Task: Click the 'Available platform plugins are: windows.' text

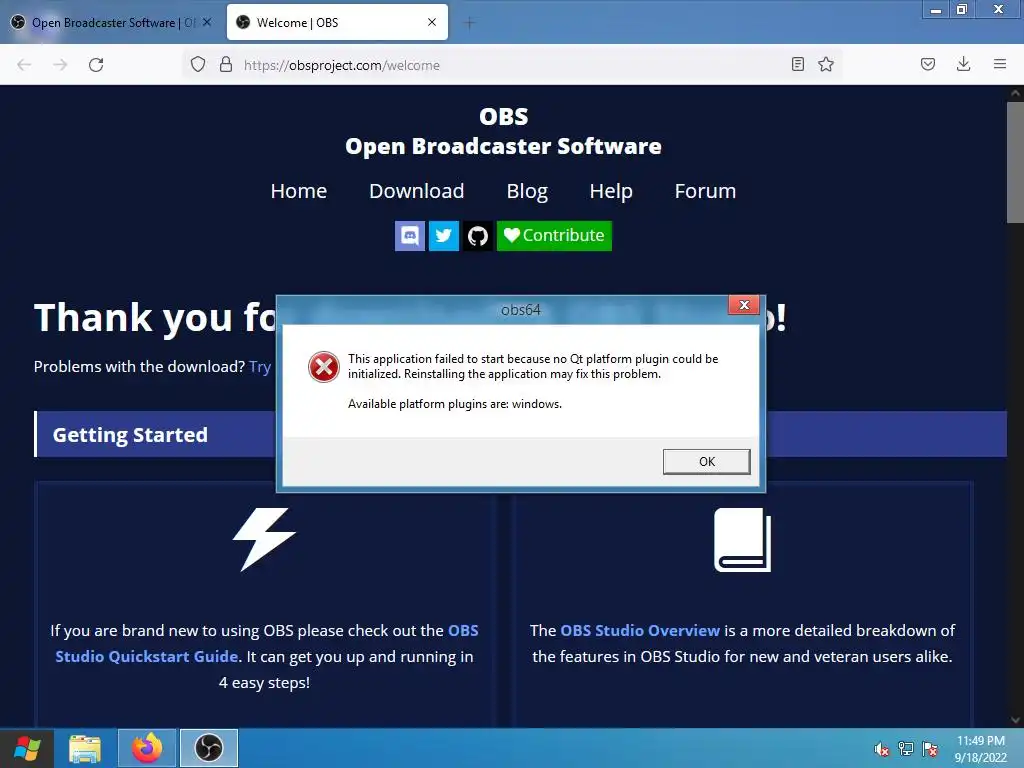Action: (455, 404)
